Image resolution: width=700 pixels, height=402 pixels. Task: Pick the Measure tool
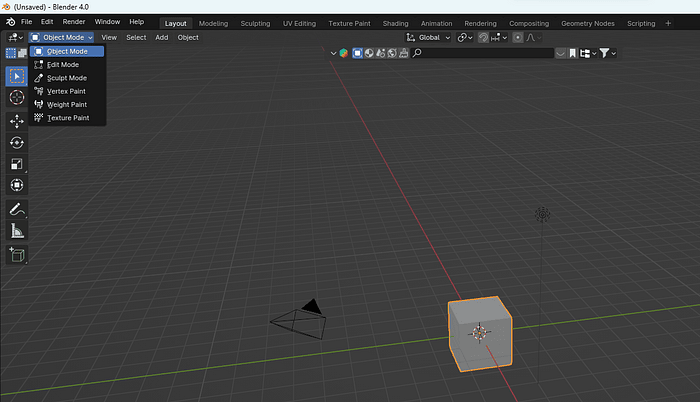[16, 231]
